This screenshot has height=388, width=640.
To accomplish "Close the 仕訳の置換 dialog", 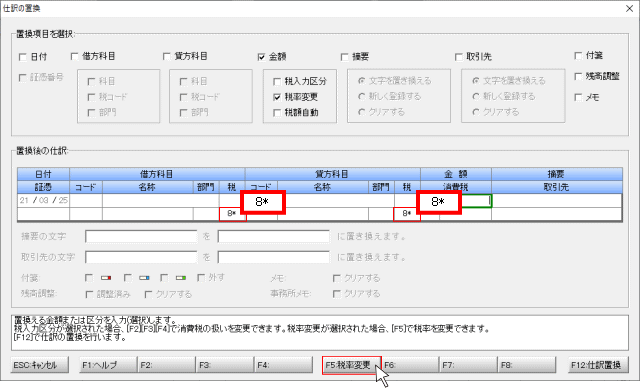I will click(x=629, y=9).
